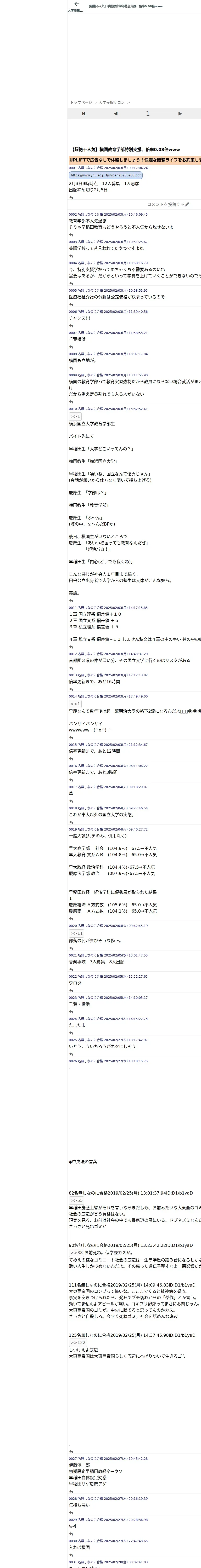The height and width of the screenshot is (1568, 201).
Task: Reply to post 0014 via arrow icon
Action: point(71,738)
